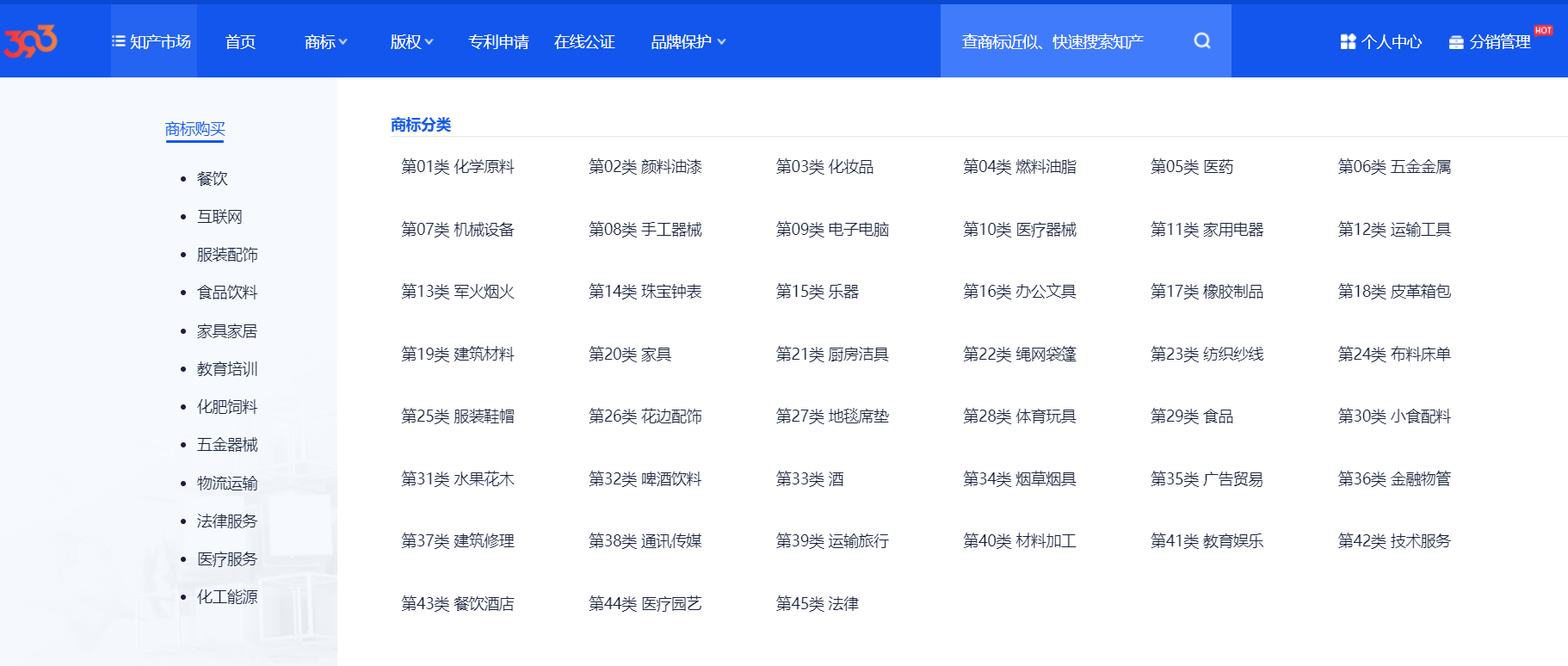The image size is (1568, 666).
Task: Open 第03类 化妆品
Action: pos(824,167)
